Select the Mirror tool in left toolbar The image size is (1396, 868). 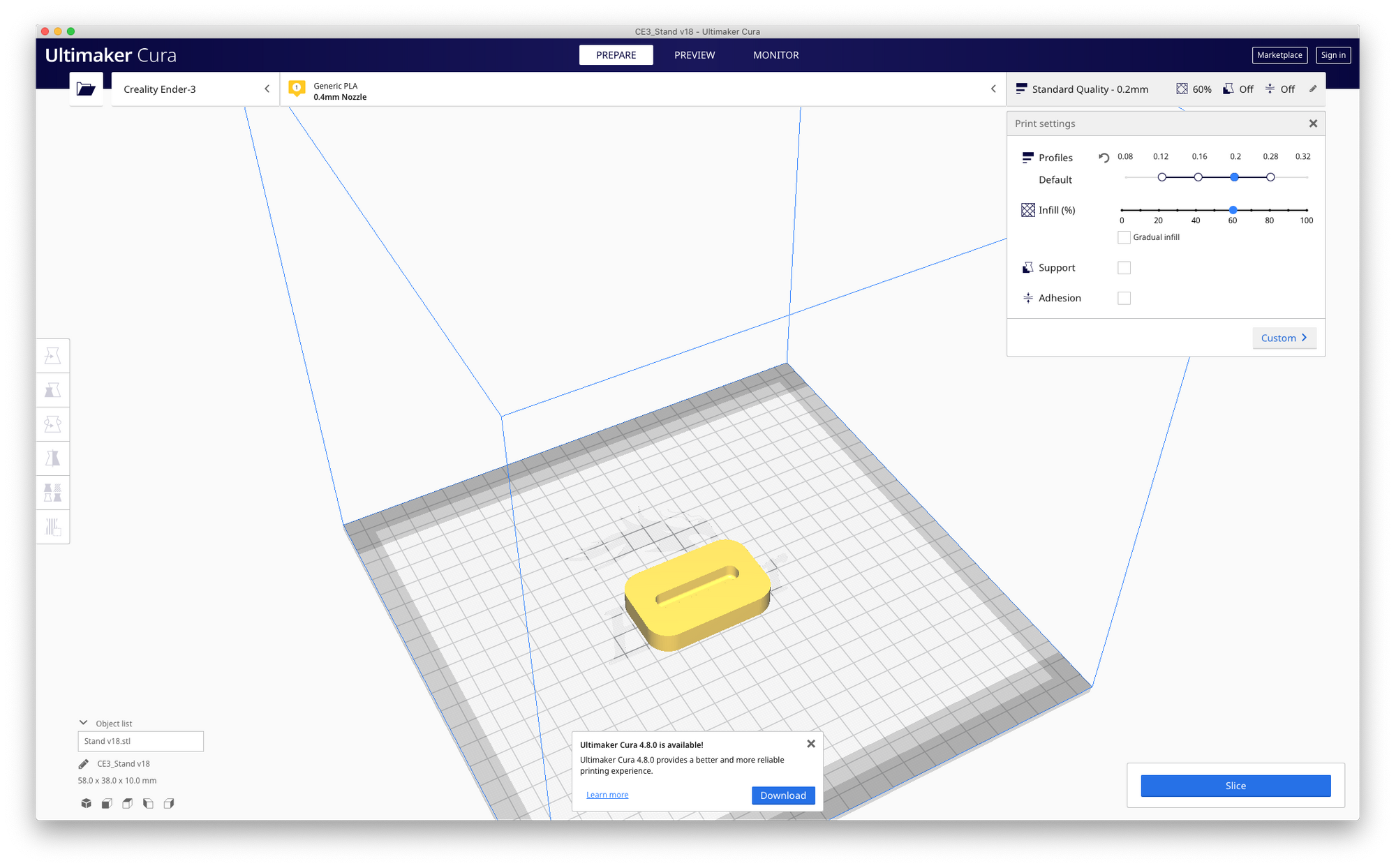pyautogui.click(x=53, y=458)
